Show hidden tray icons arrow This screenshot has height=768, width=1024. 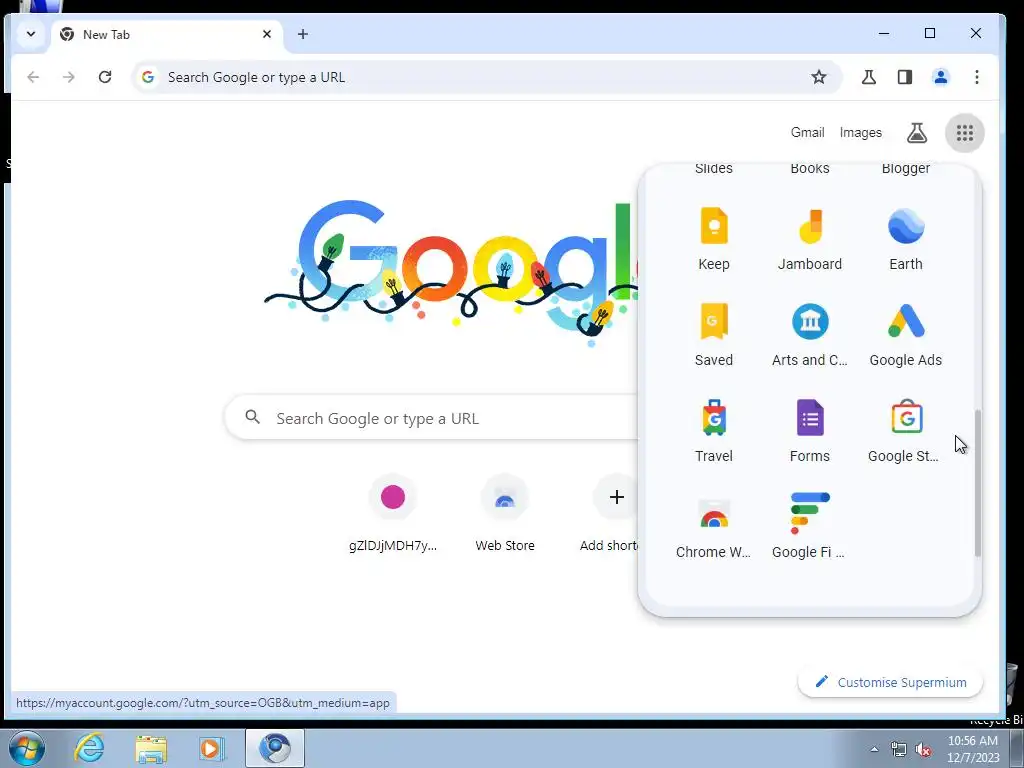[874, 749]
